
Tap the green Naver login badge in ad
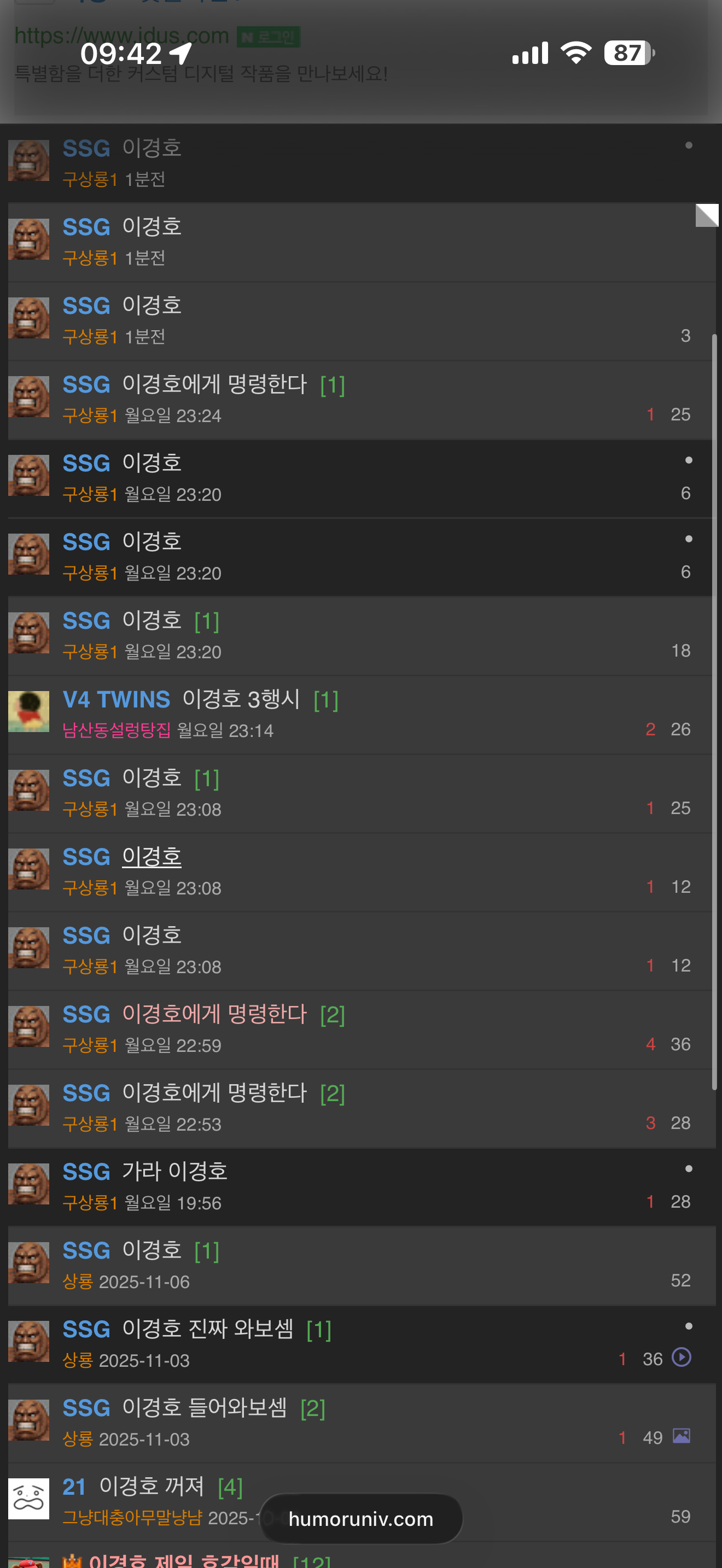(269, 37)
